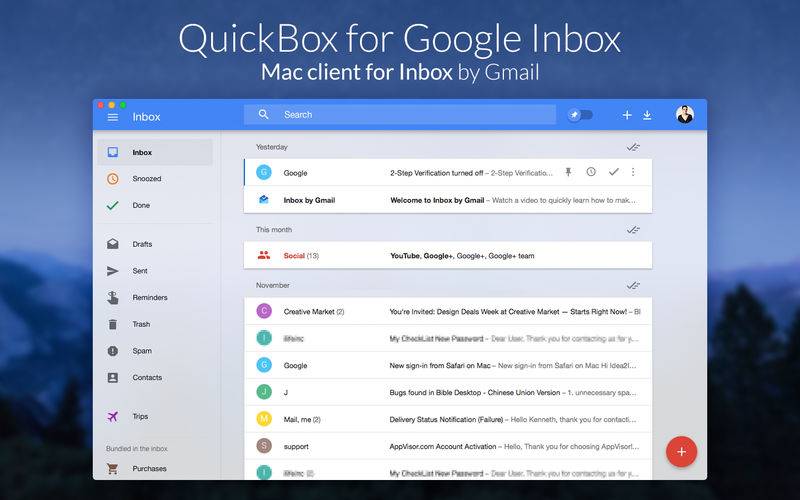Click the blue Inbox tray icon

113,152
